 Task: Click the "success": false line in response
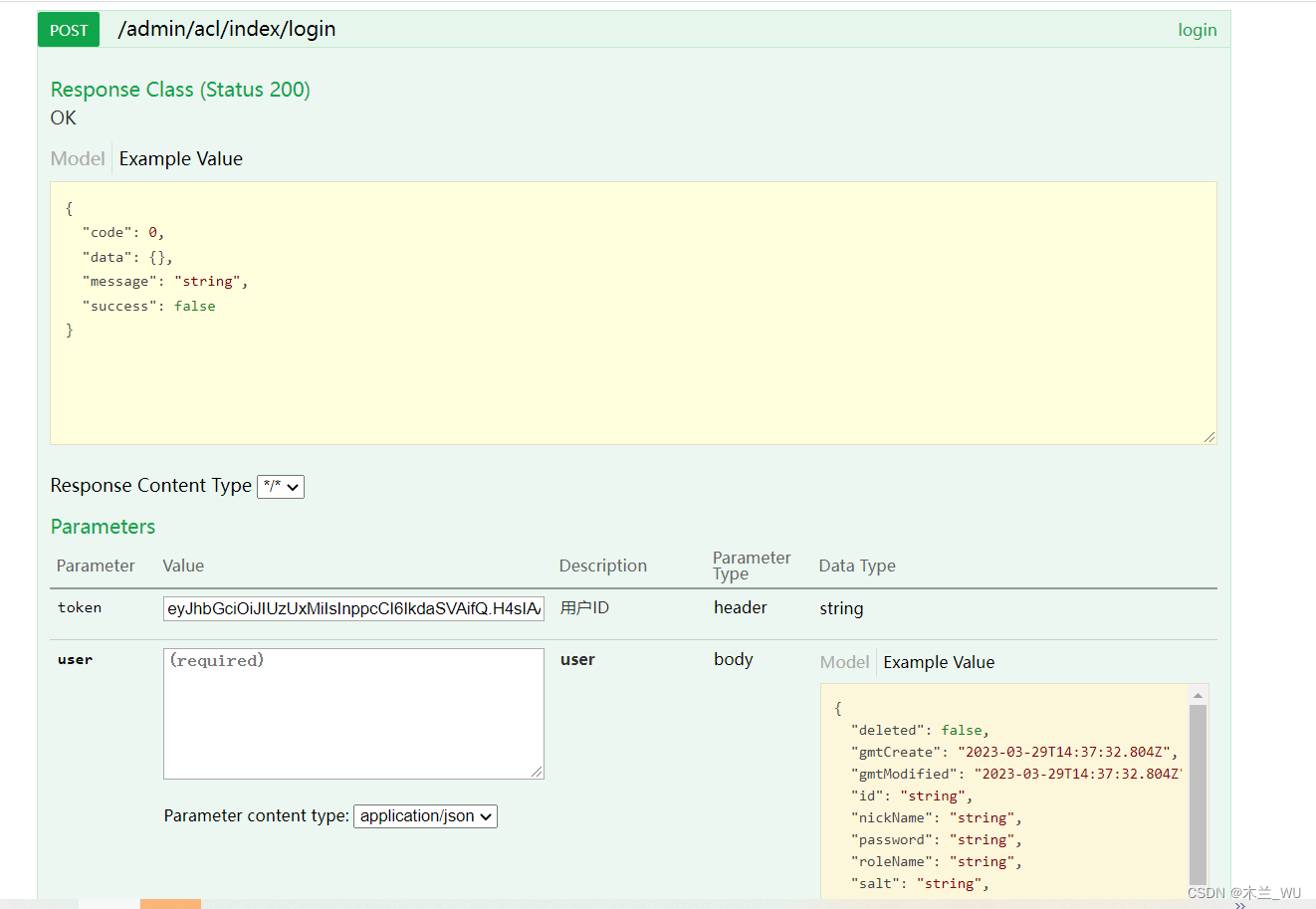pos(149,306)
